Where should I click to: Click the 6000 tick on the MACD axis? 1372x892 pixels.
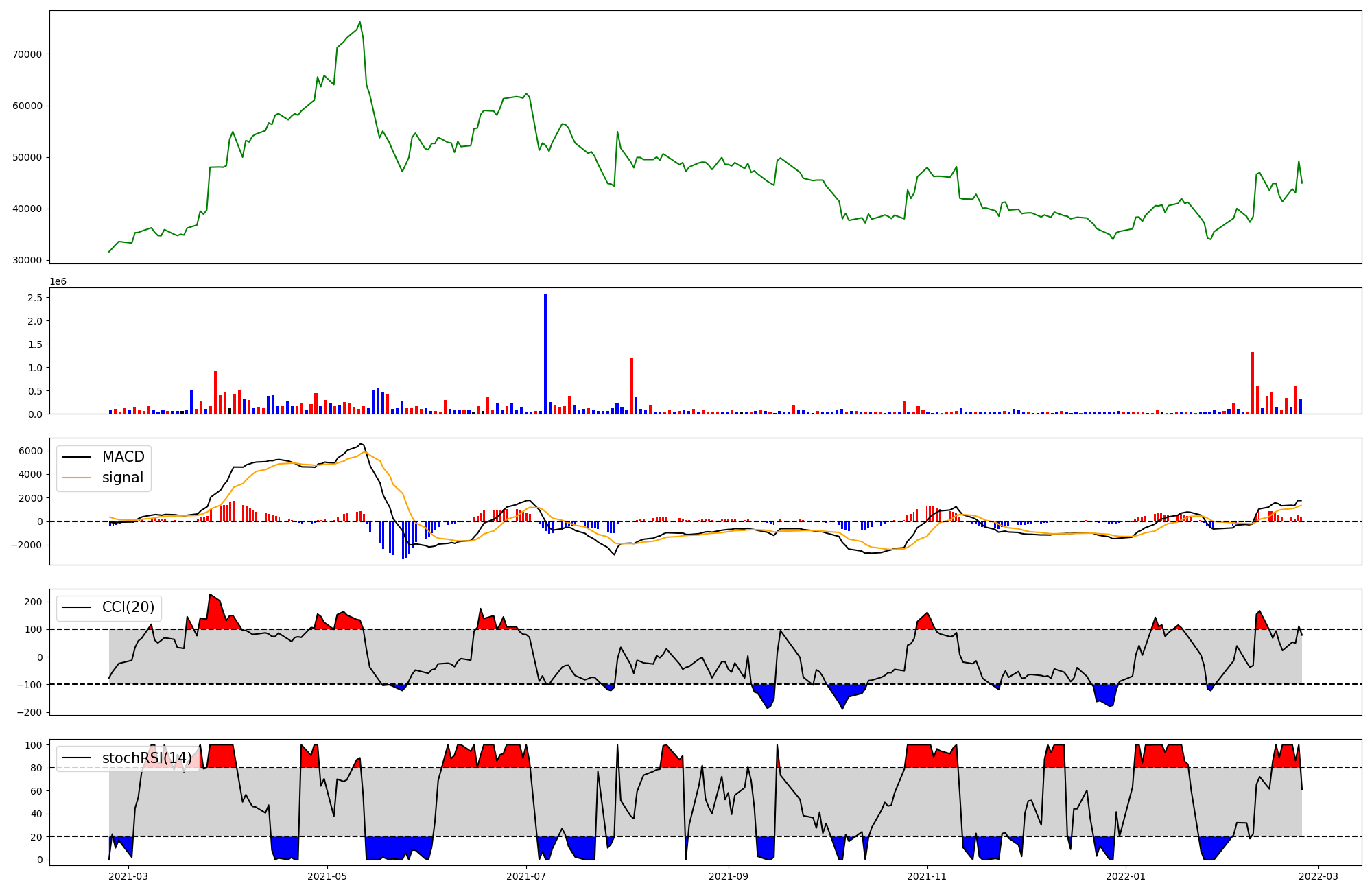(31, 451)
